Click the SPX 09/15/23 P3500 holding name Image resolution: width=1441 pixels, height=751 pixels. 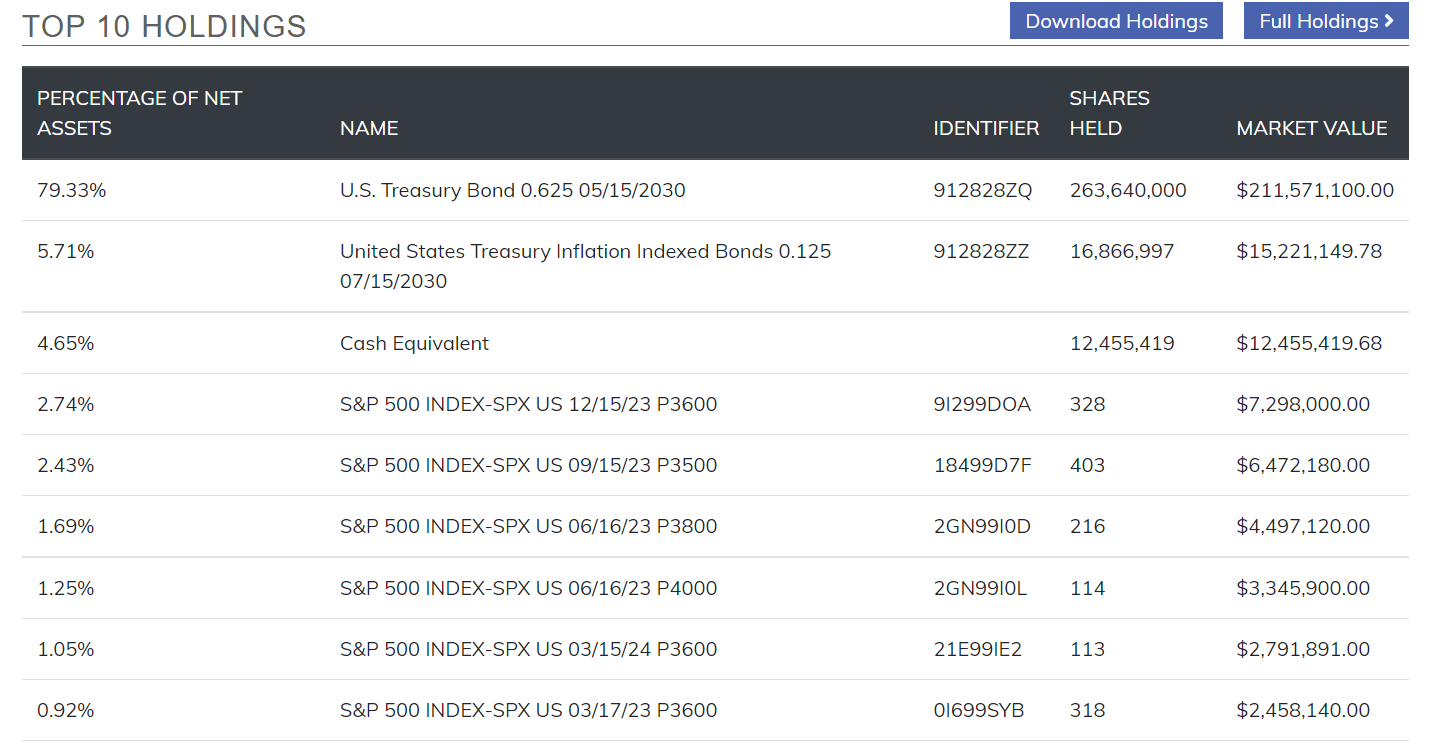(x=528, y=465)
